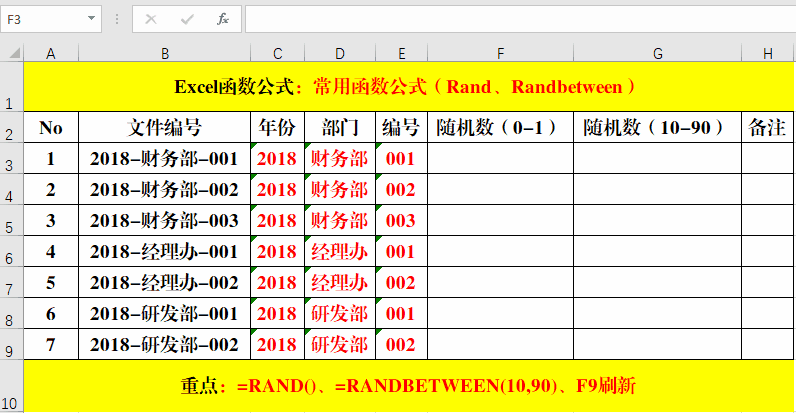The image size is (796, 413).
Task: Click '经理办' in row 6
Action: (340, 251)
